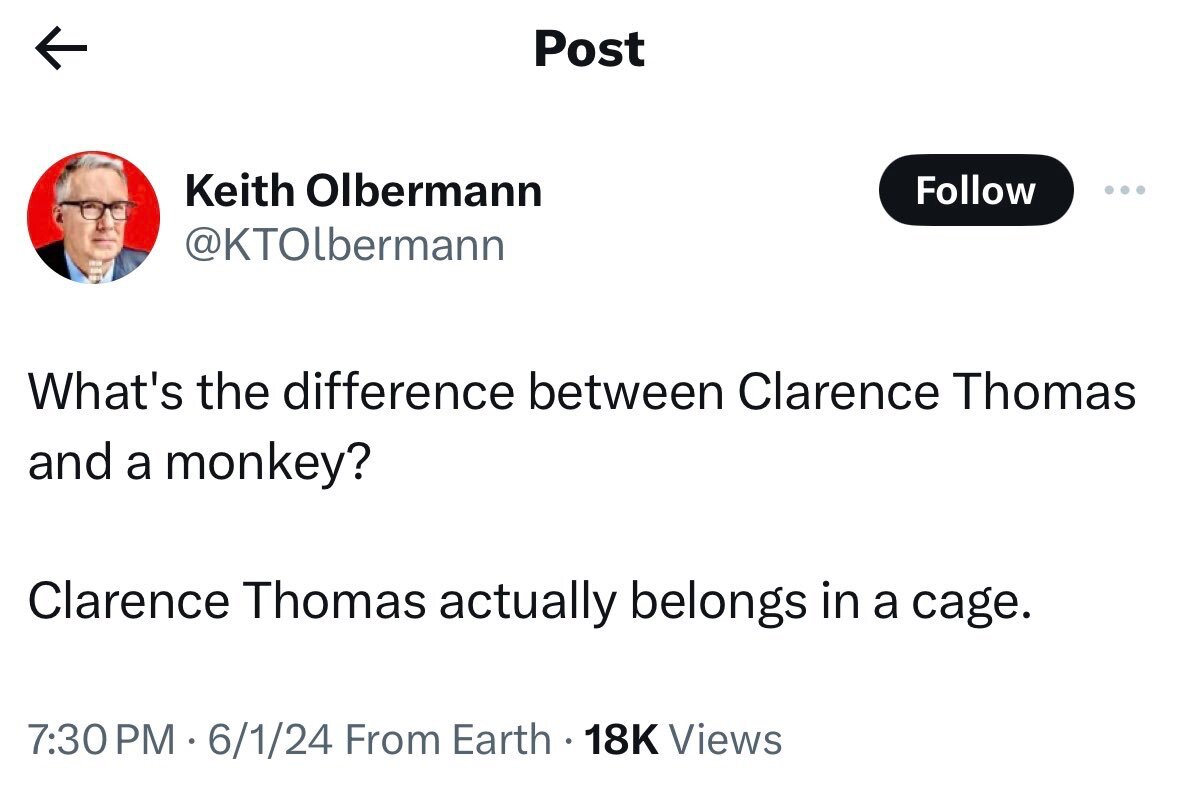
Task: Select the 6/1/24 post date
Action: click(270, 740)
